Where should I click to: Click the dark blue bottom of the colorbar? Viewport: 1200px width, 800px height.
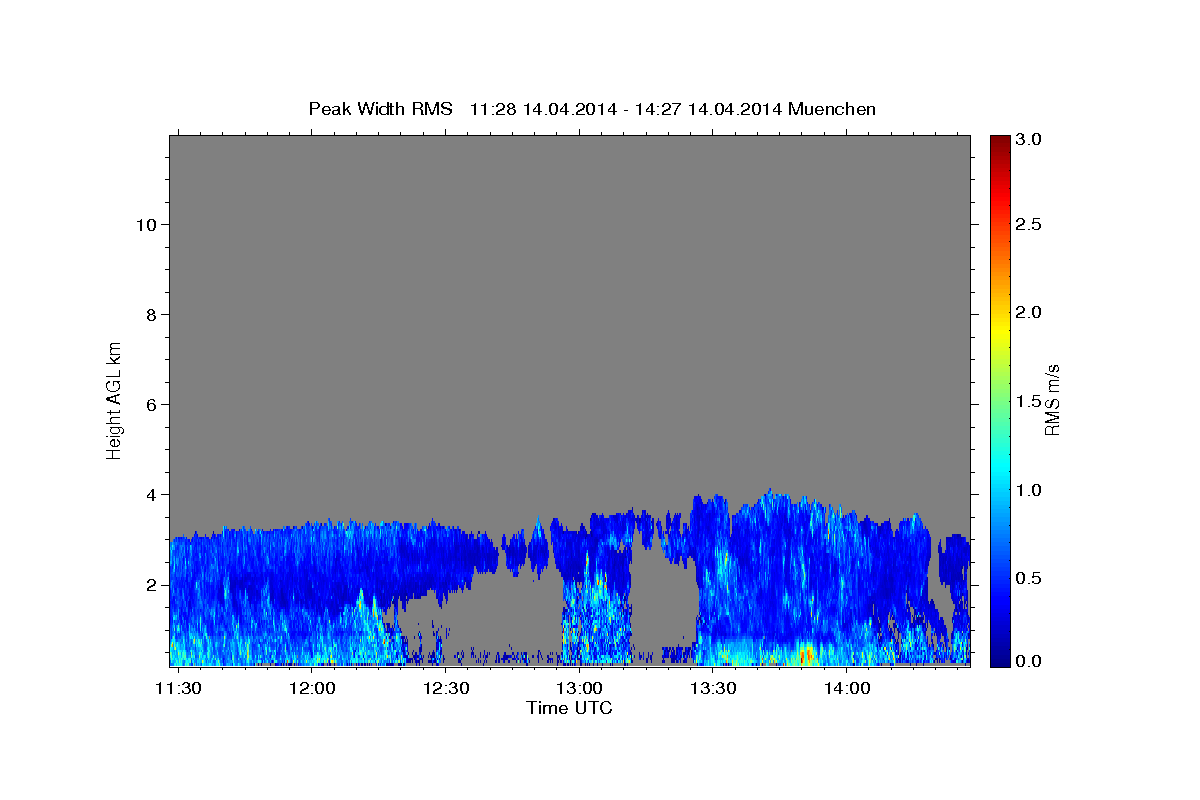tap(999, 658)
